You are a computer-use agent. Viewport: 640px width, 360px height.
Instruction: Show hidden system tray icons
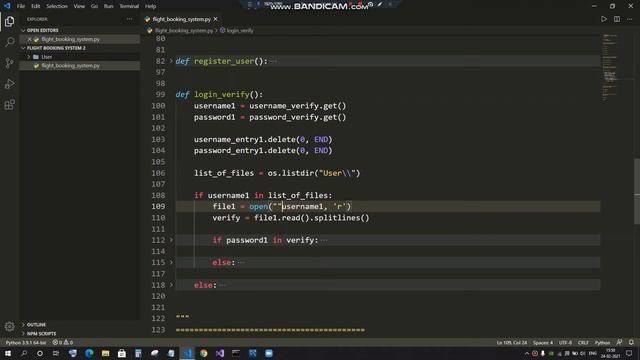pos(527,353)
